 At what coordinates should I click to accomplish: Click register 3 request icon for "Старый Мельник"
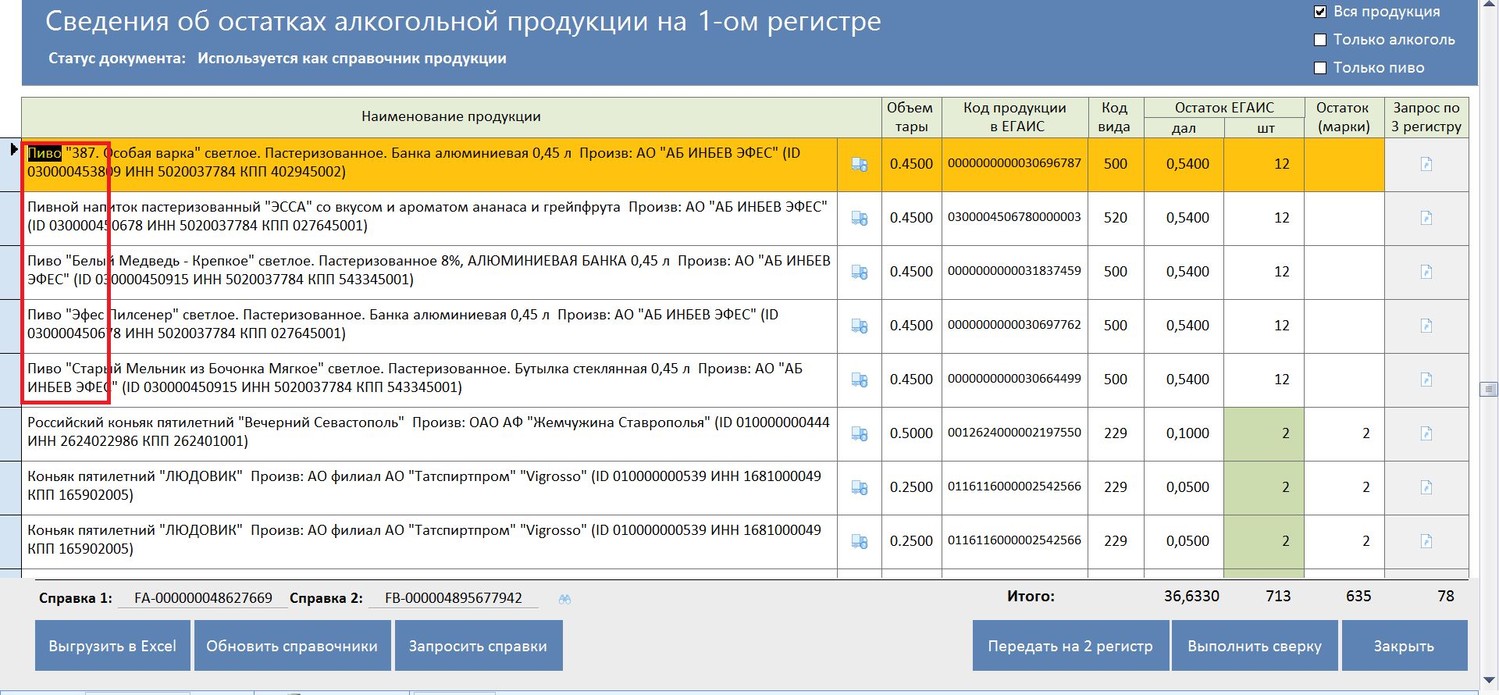tap(1426, 380)
